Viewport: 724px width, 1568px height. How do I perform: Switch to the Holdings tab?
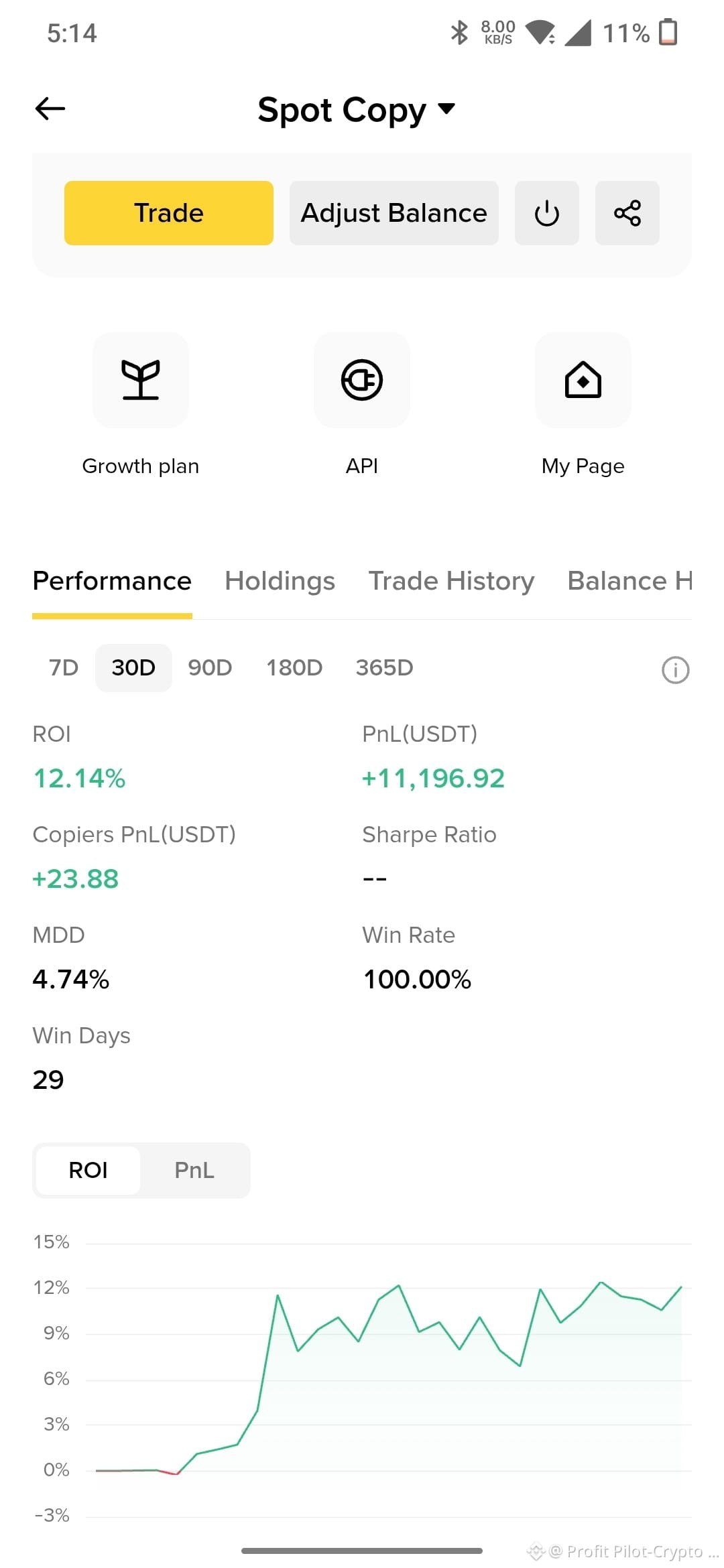(280, 581)
